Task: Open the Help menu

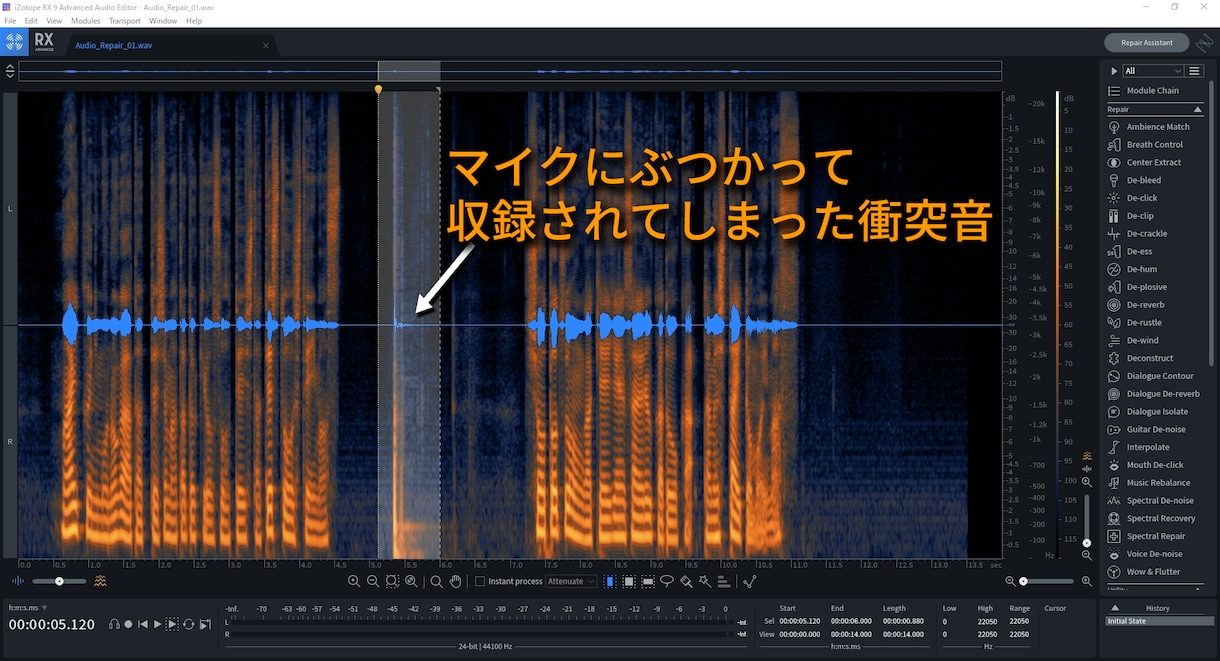Action: 194,20
